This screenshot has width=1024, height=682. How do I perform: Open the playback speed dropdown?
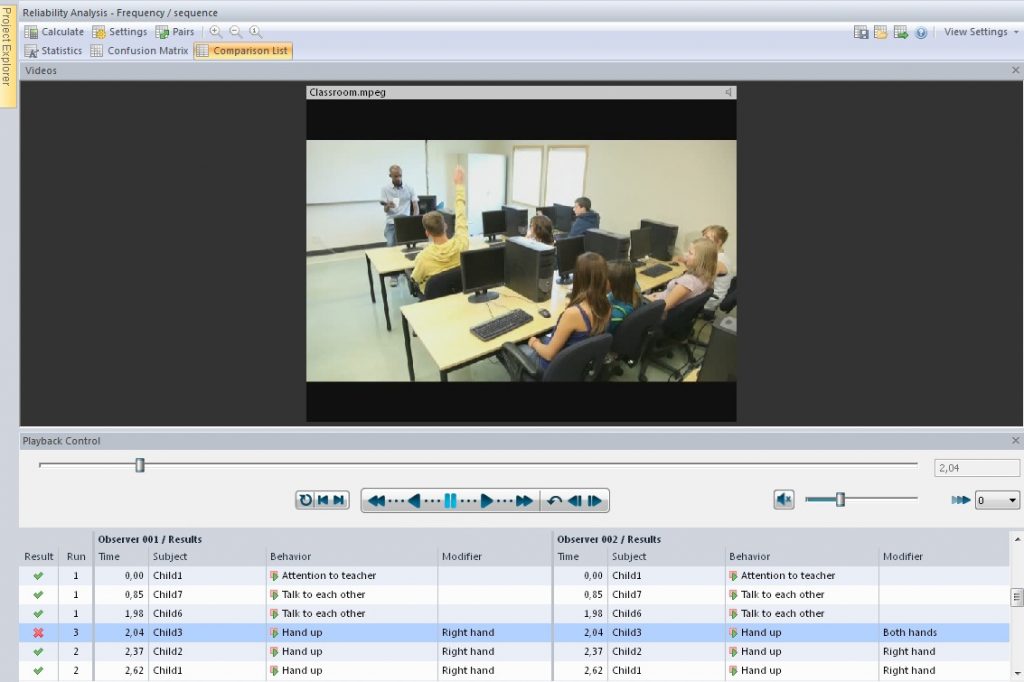coord(997,500)
